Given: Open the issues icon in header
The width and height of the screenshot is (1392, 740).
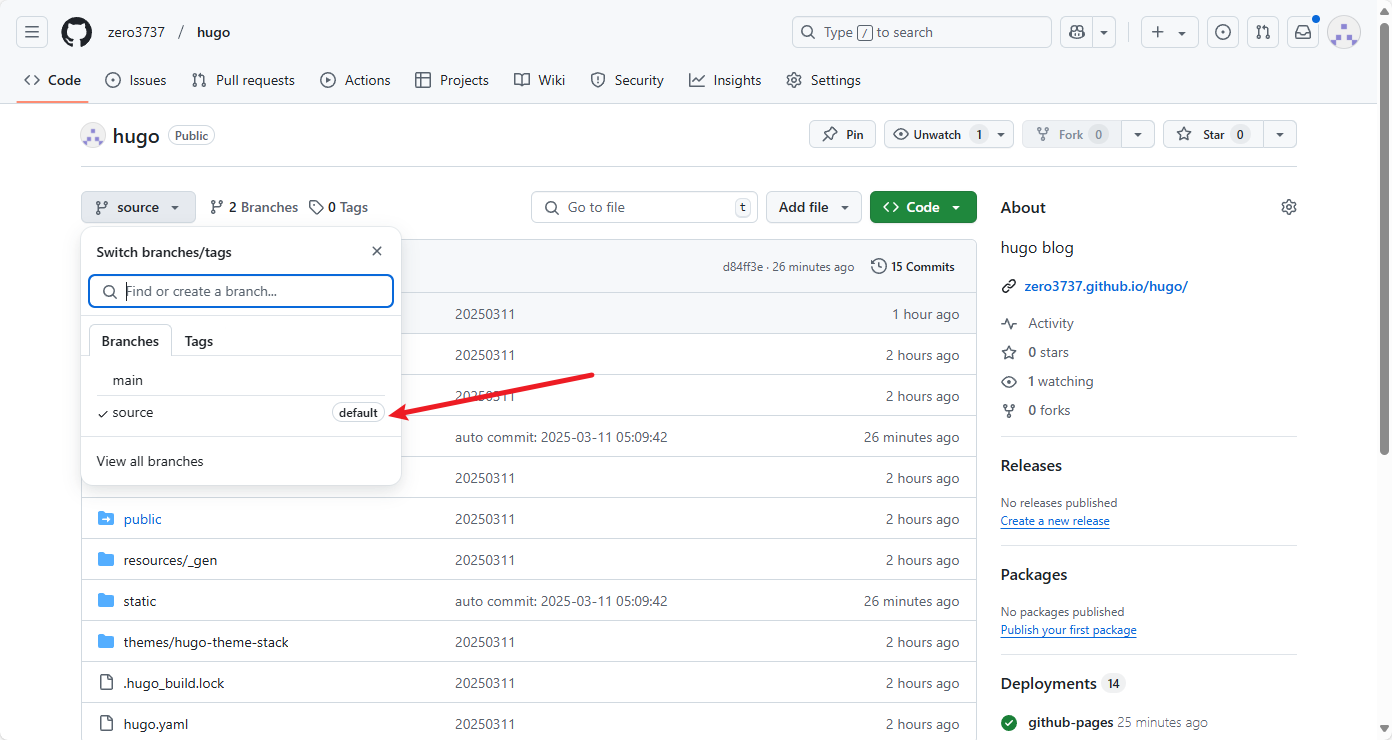Looking at the screenshot, I should [1223, 32].
